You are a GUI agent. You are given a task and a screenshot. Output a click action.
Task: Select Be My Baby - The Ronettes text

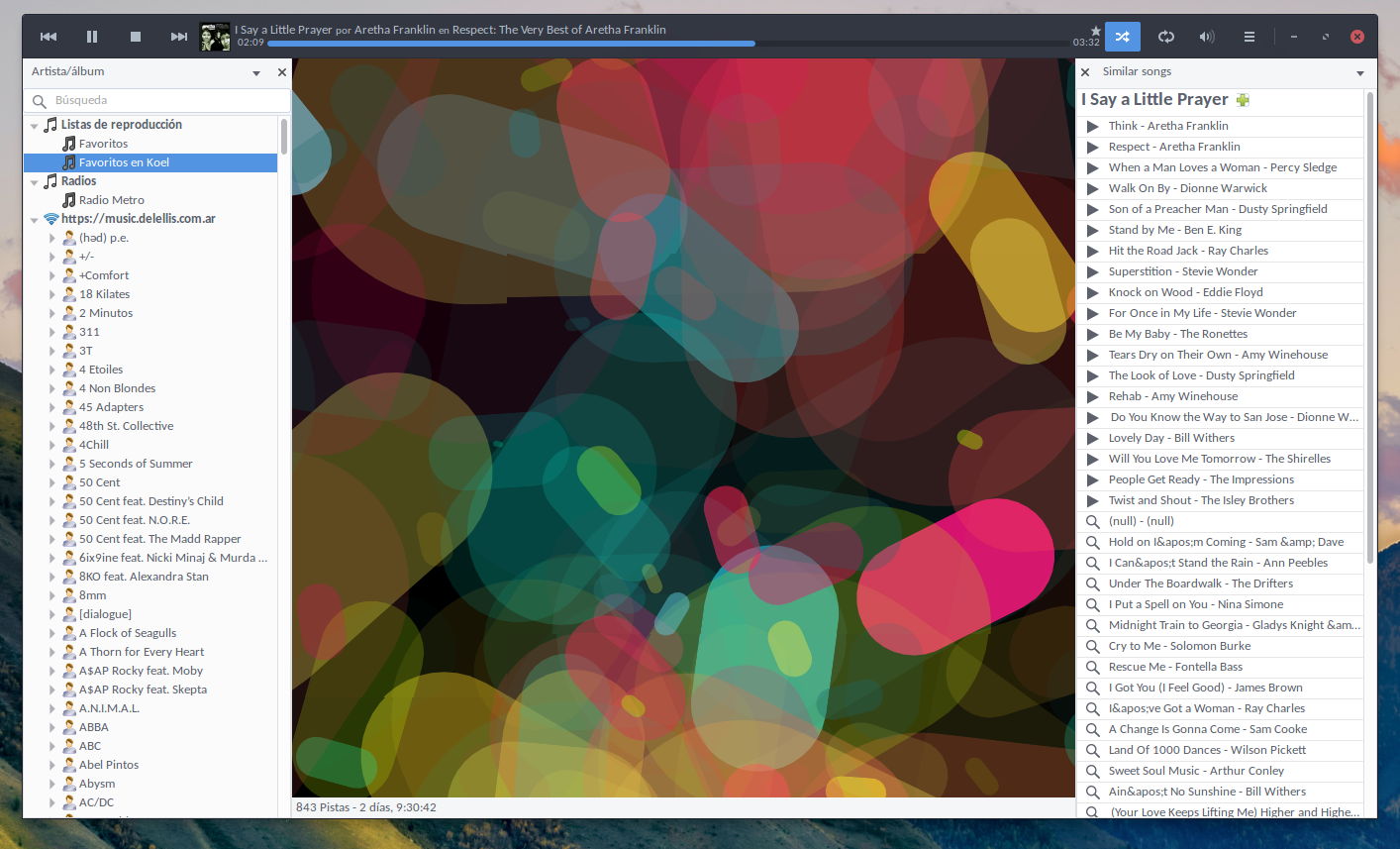1177,334
